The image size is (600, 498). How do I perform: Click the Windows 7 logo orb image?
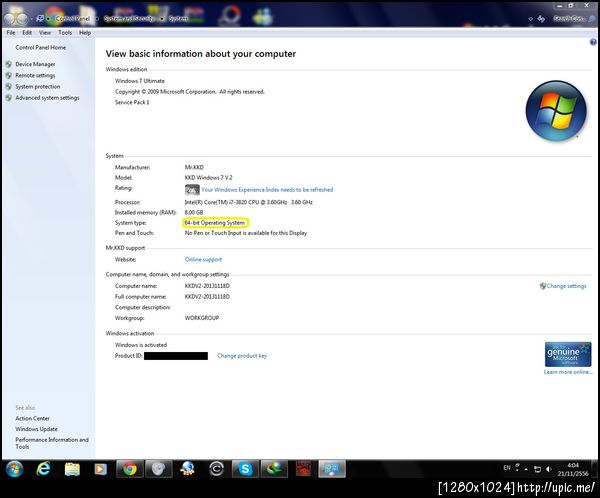coord(556,111)
